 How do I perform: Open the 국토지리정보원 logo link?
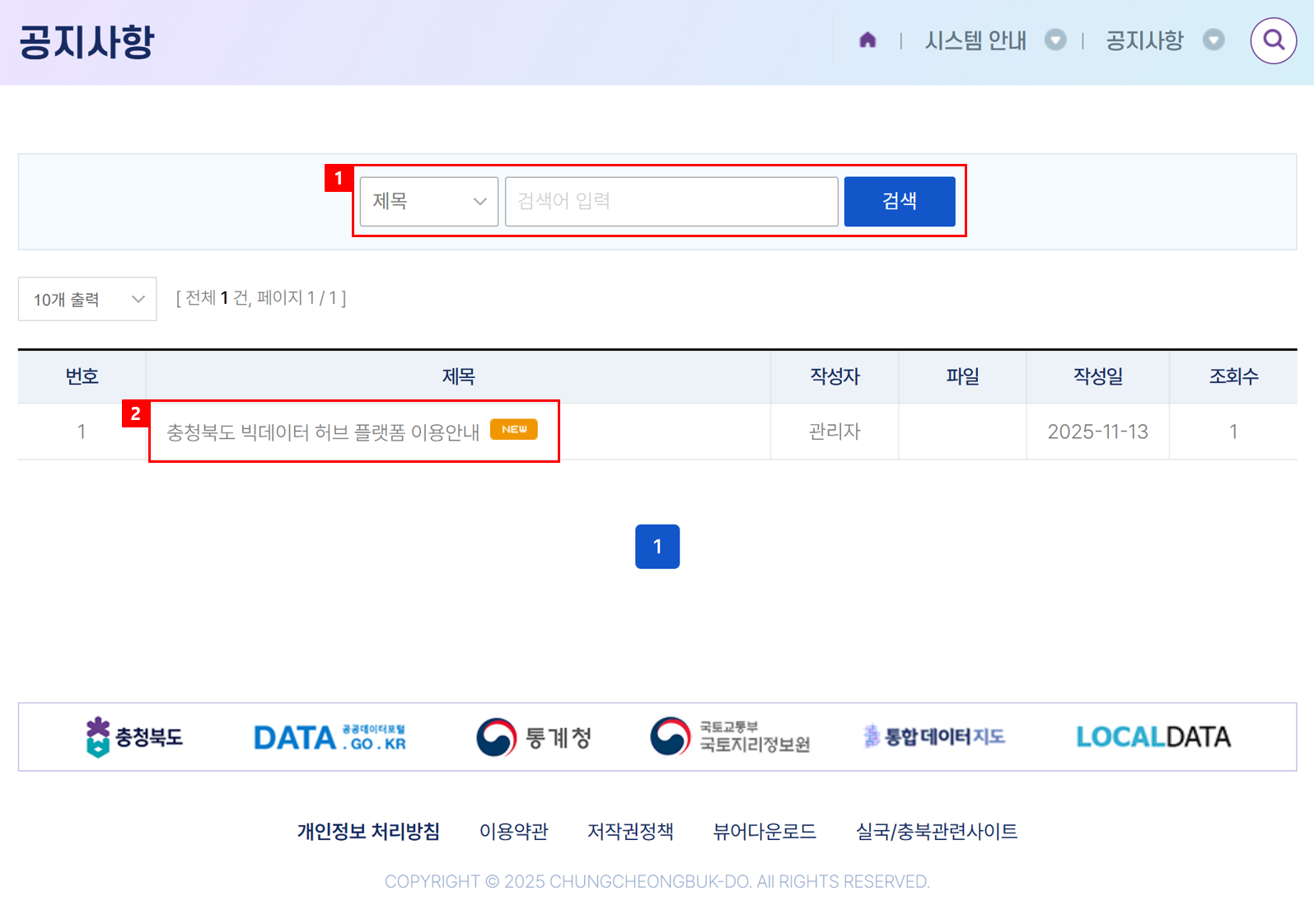[730, 736]
